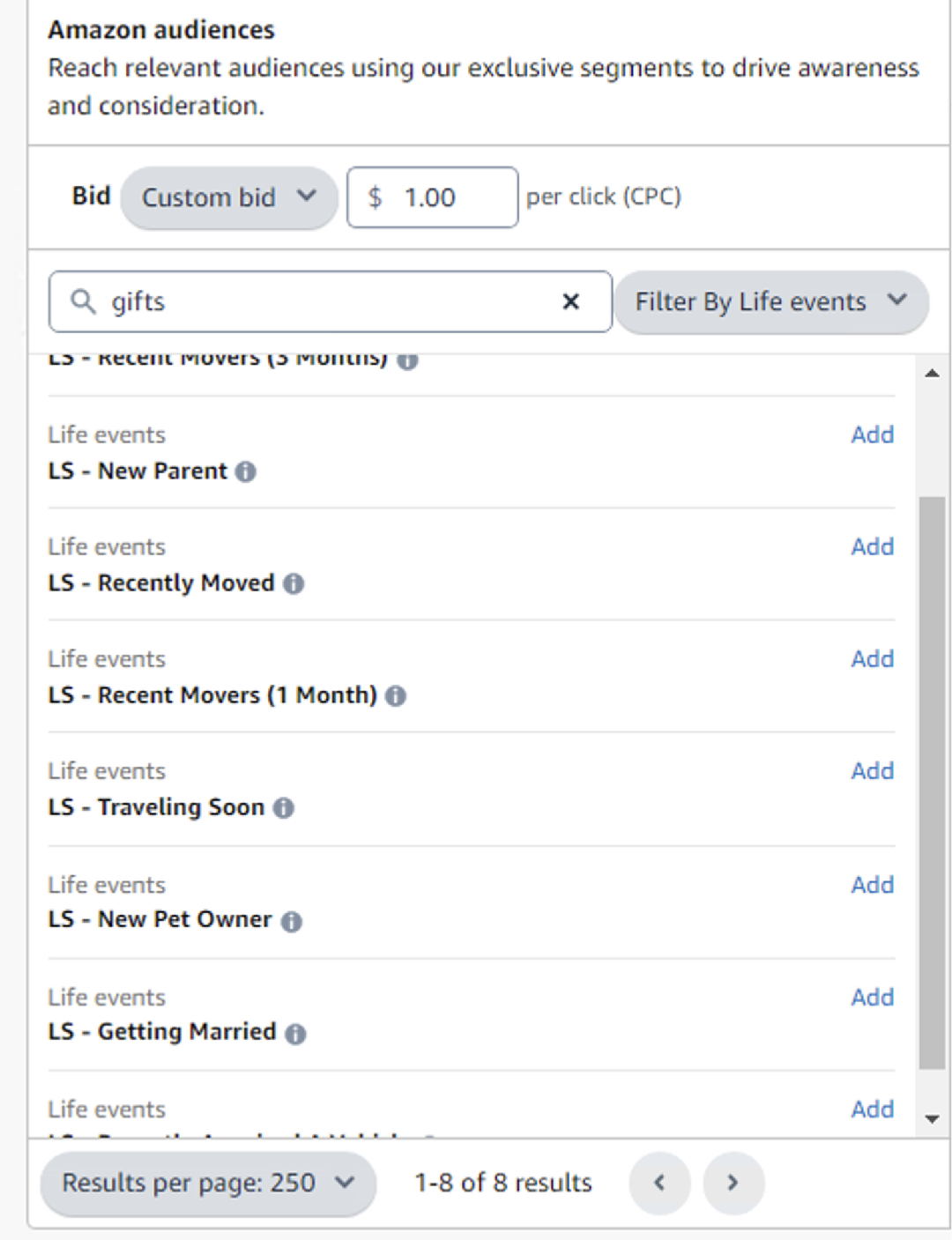The height and width of the screenshot is (1240, 952).
Task: Click info icon beside LS - Recently Moved
Action: tap(294, 584)
